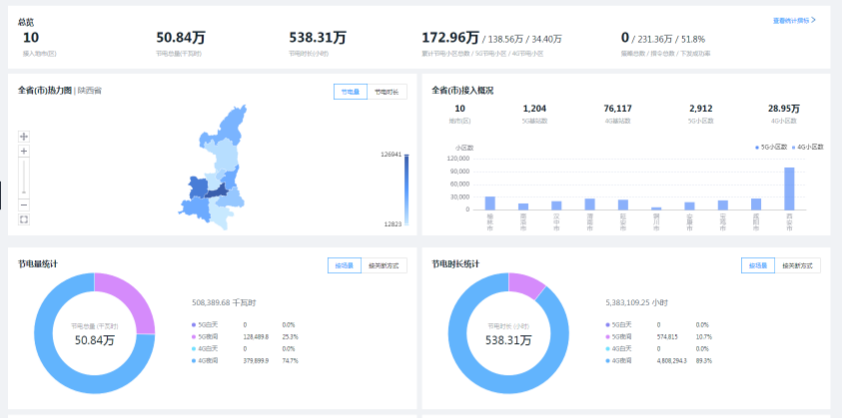Click the map zoom level slider track
Screen dimensions: 842x418
click(24, 178)
